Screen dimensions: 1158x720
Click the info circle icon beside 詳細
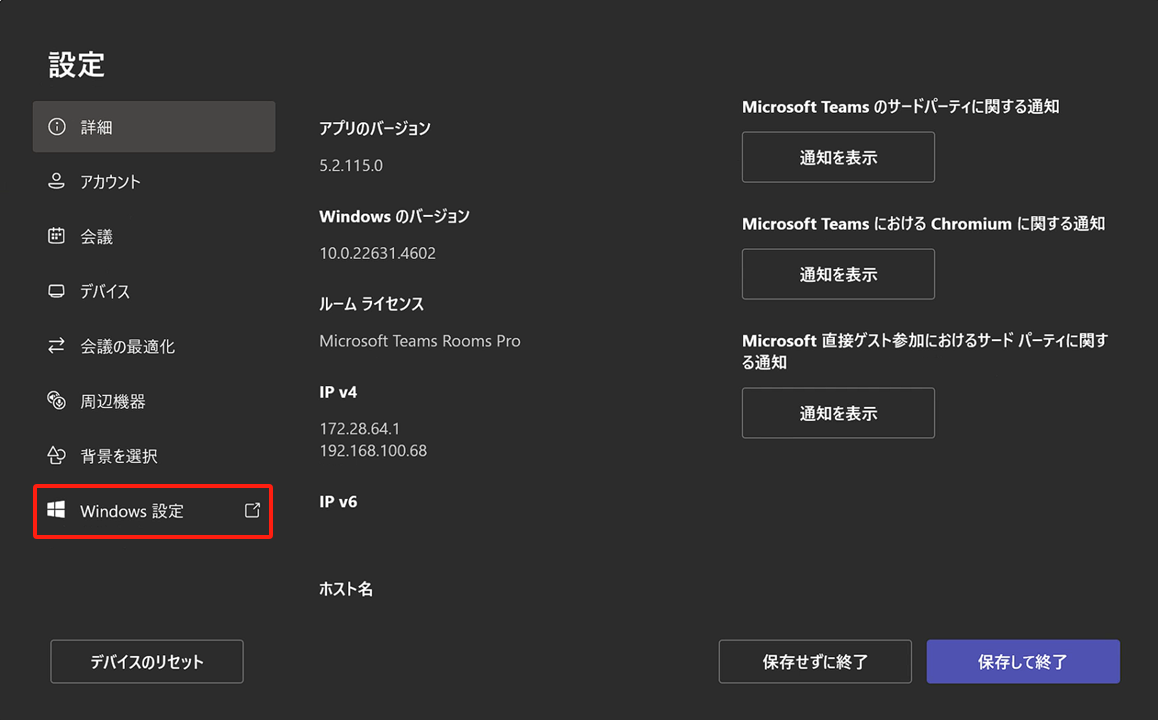57,126
